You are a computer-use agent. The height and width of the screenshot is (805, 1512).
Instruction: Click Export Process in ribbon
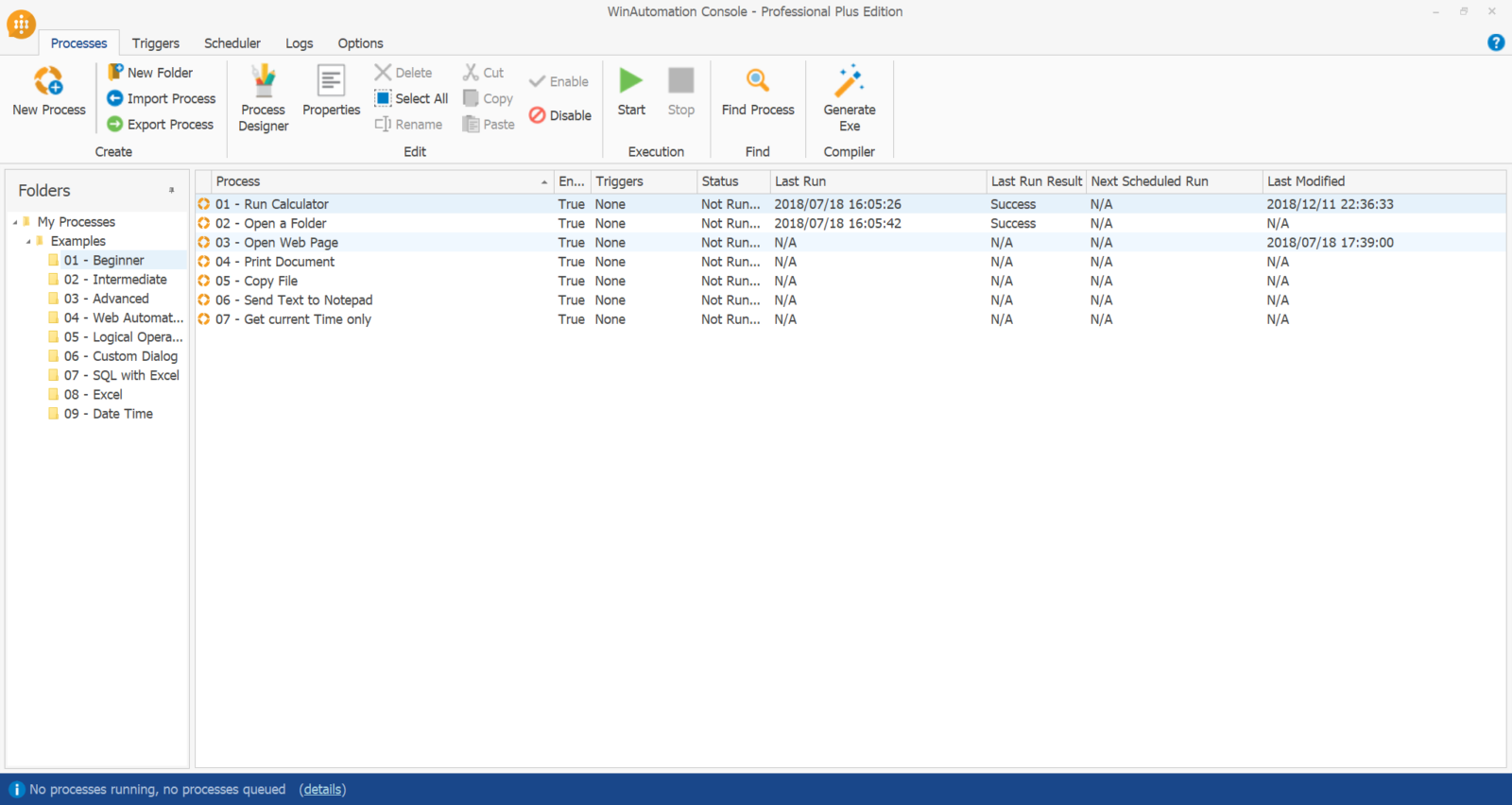pos(161,125)
